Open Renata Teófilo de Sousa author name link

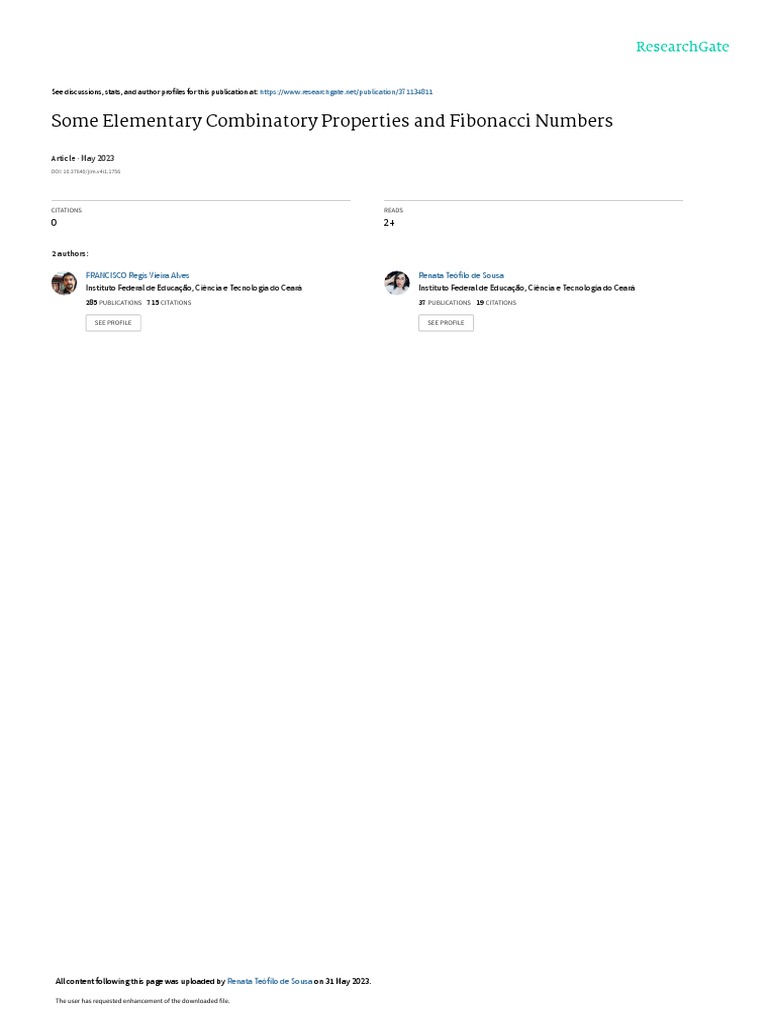461,276
